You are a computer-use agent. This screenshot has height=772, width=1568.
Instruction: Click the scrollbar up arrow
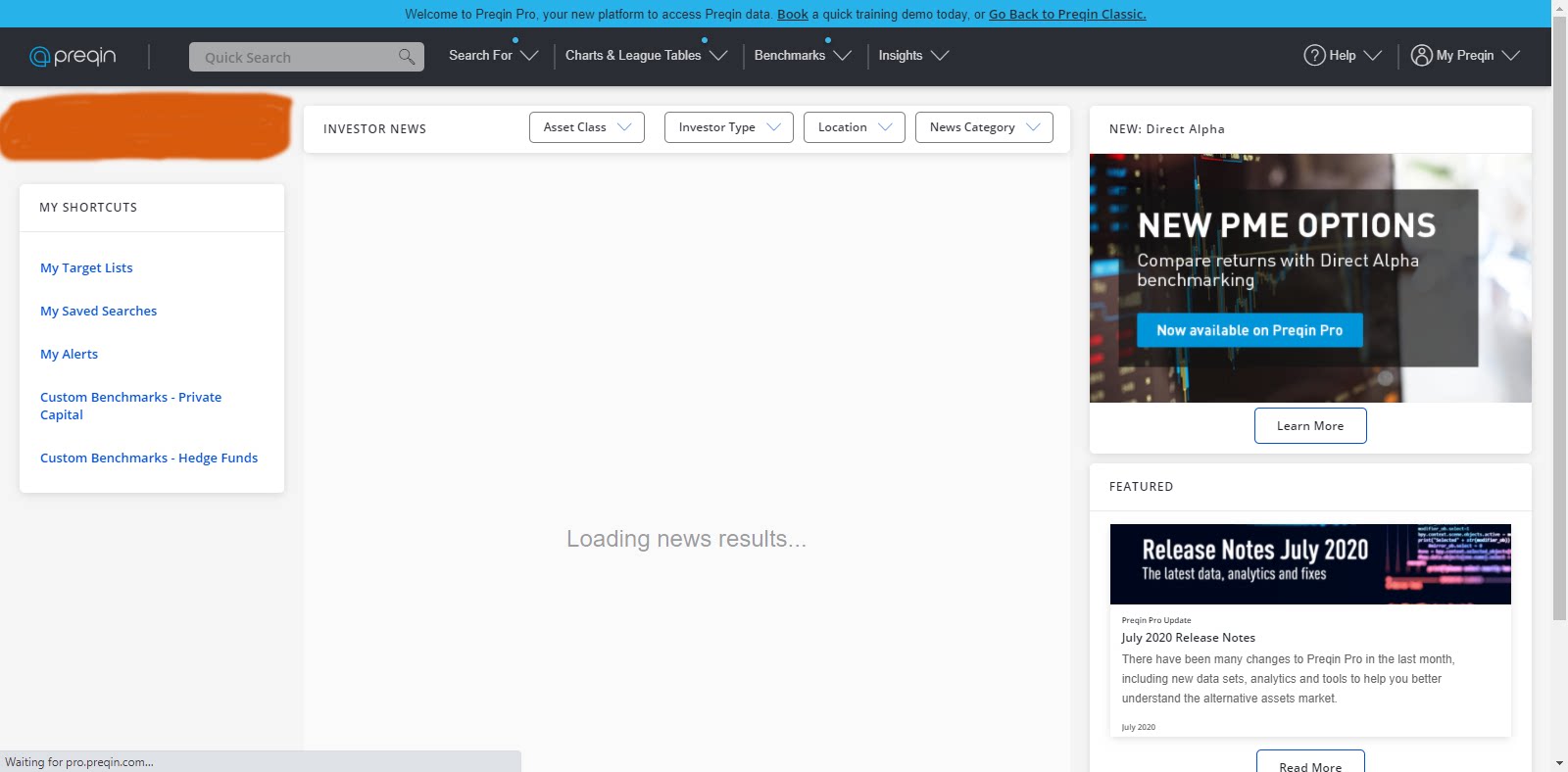[x=1559, y=8]
